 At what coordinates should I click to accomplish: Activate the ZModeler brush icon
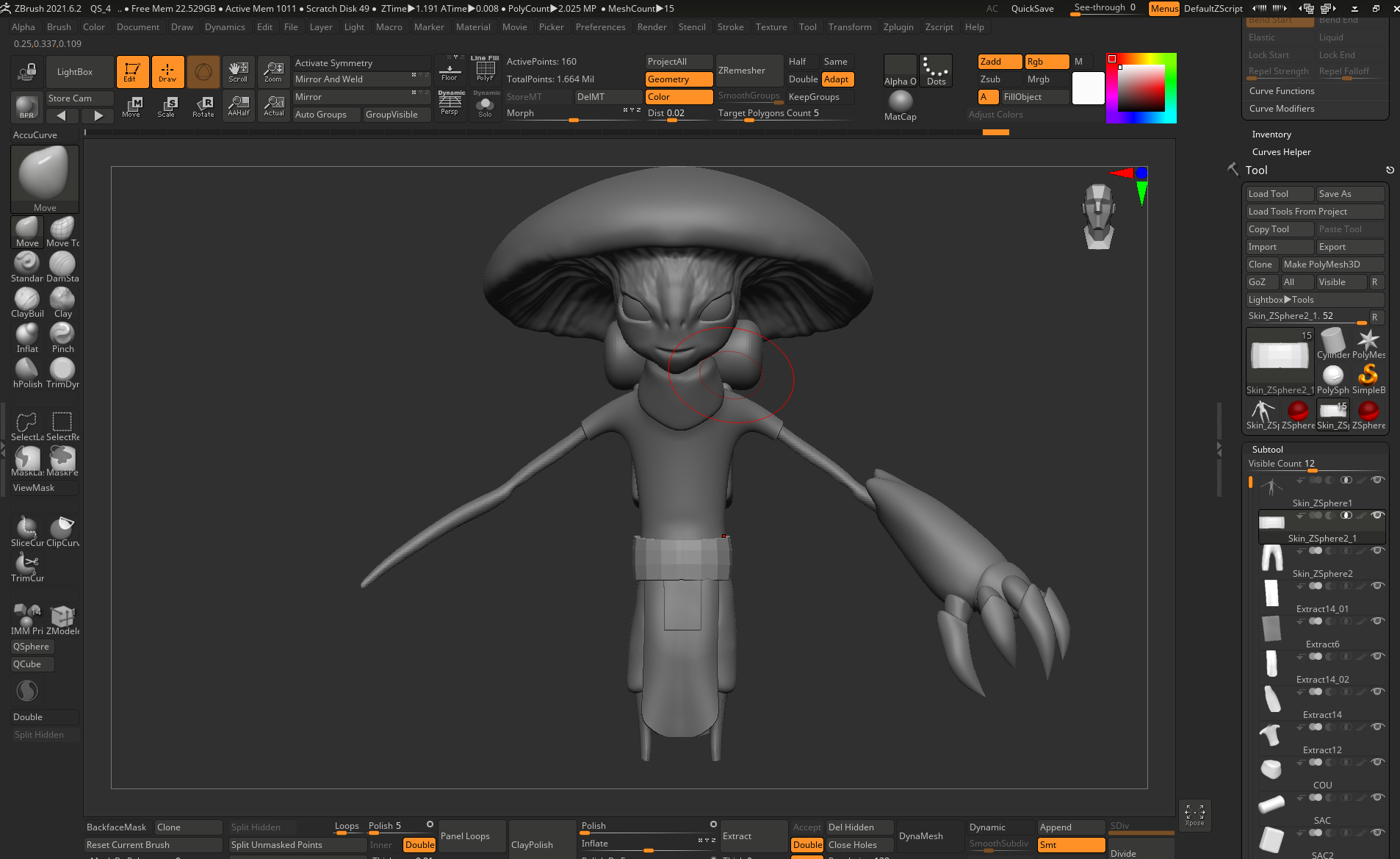[x=62, y=616]
